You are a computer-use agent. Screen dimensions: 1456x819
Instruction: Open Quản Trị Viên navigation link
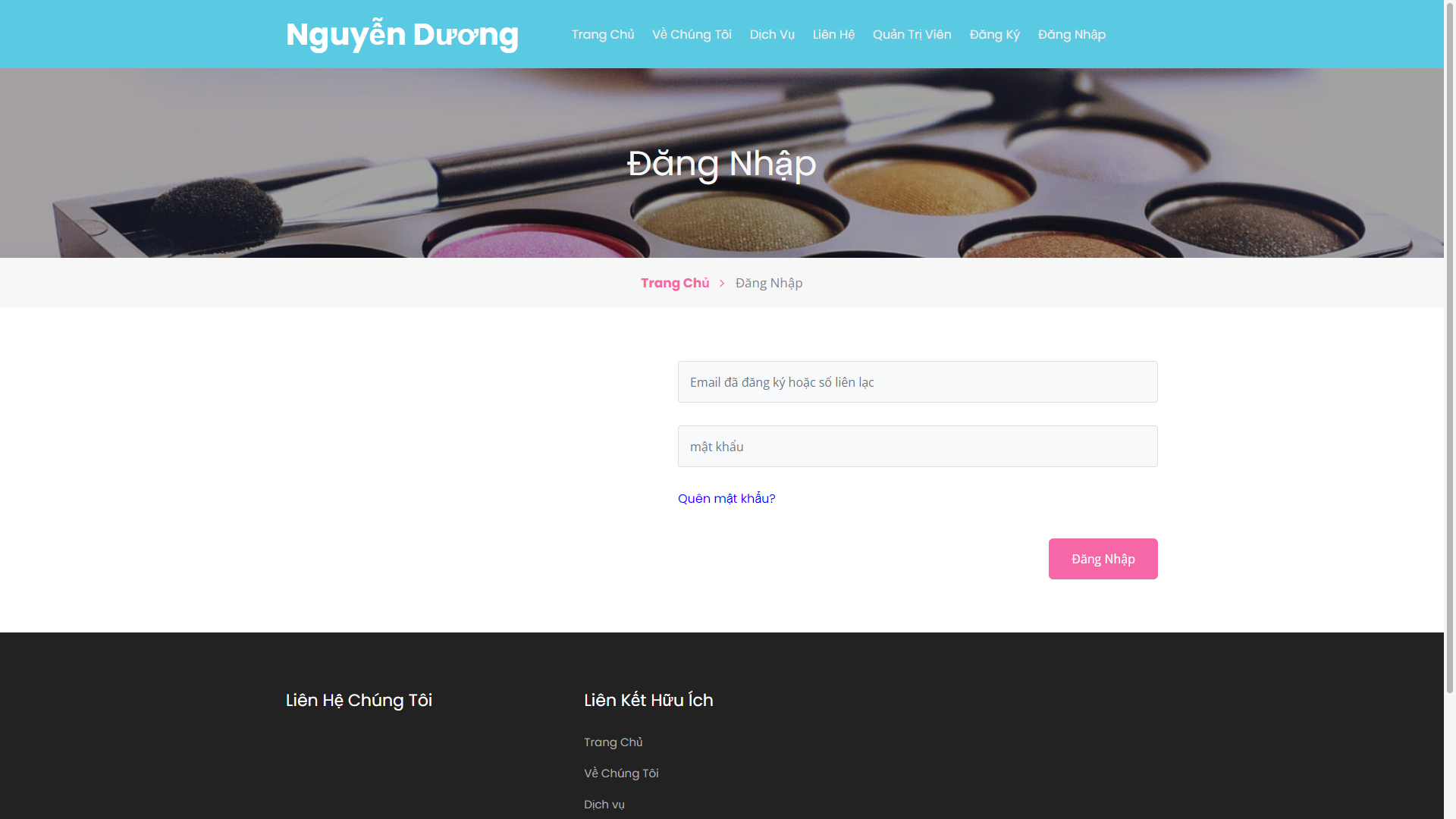coord(911,35)
